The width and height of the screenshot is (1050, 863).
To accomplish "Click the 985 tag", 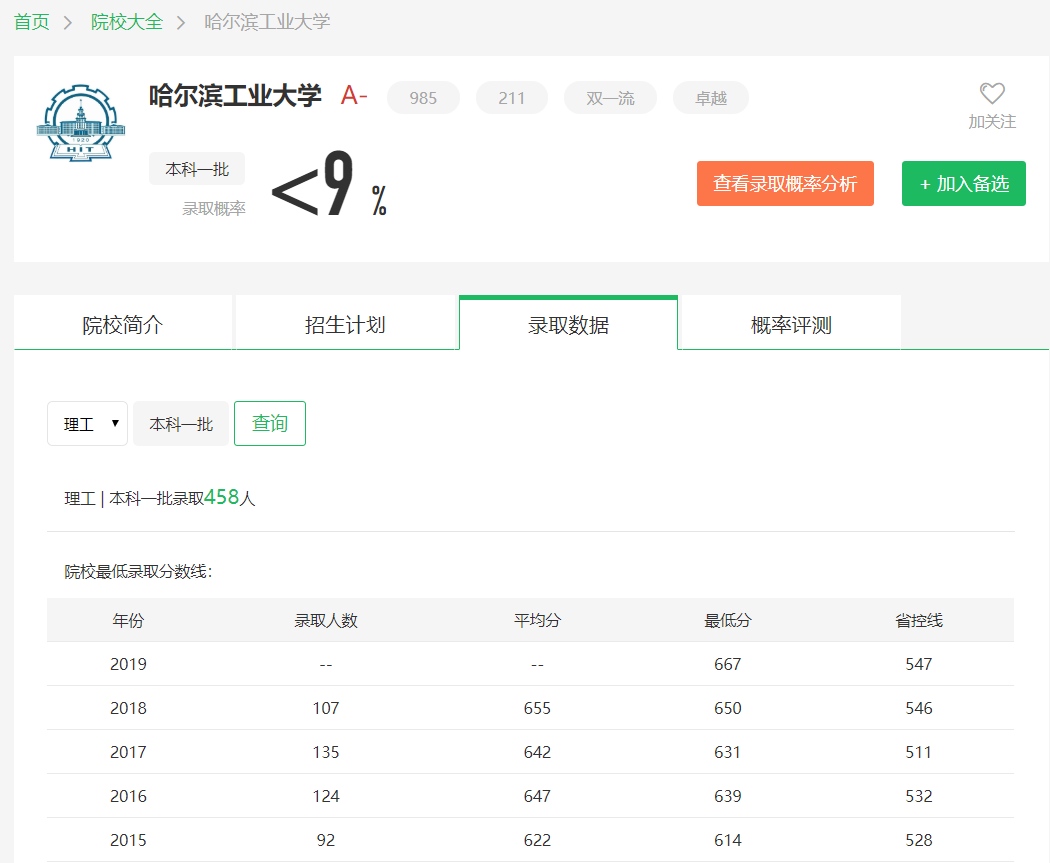I will 423,98.
